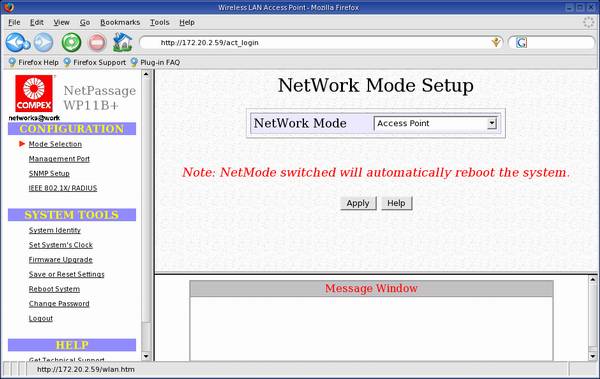Open the Reboot System link
600x379 pixels.
[54, 289]
